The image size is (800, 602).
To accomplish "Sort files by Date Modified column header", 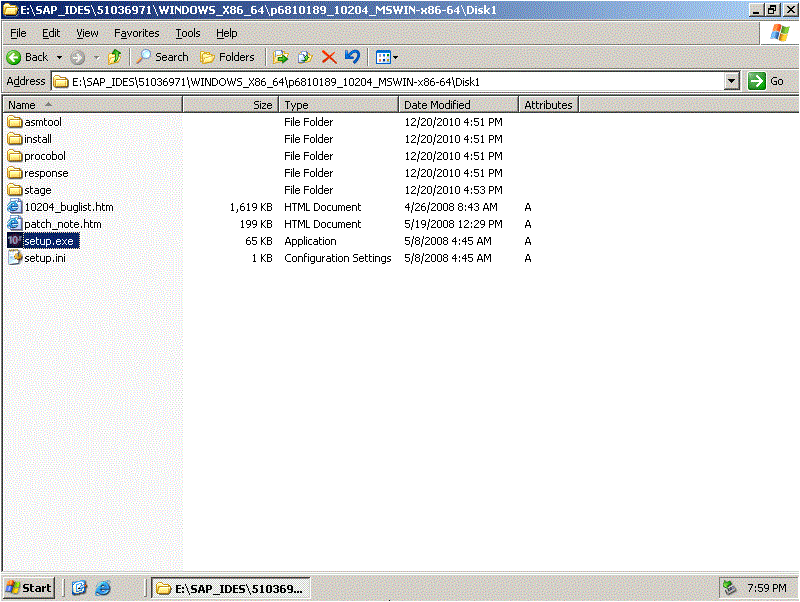I will [457, 105].
